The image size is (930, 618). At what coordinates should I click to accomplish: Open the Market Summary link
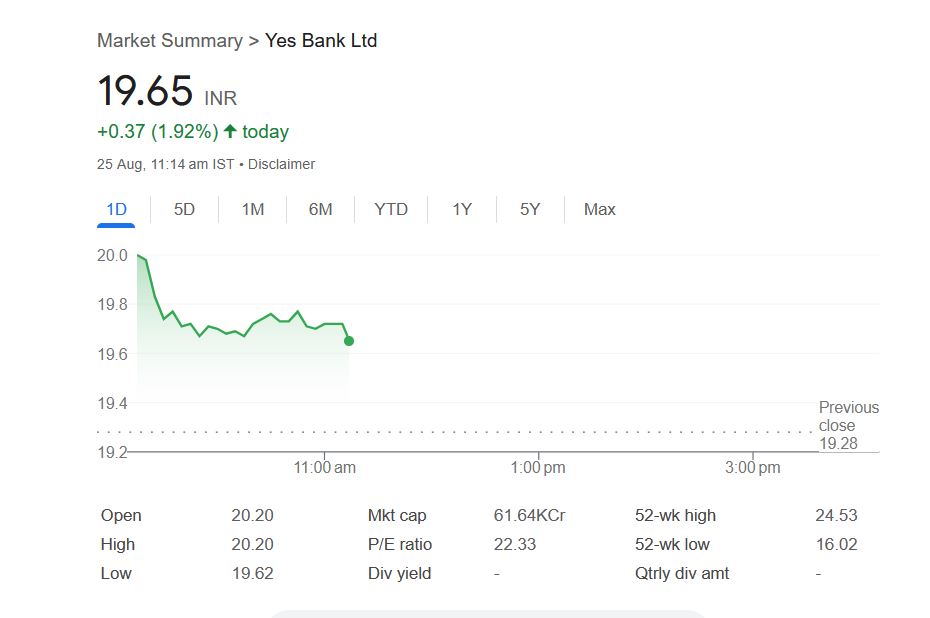click(x=170, y=41)
